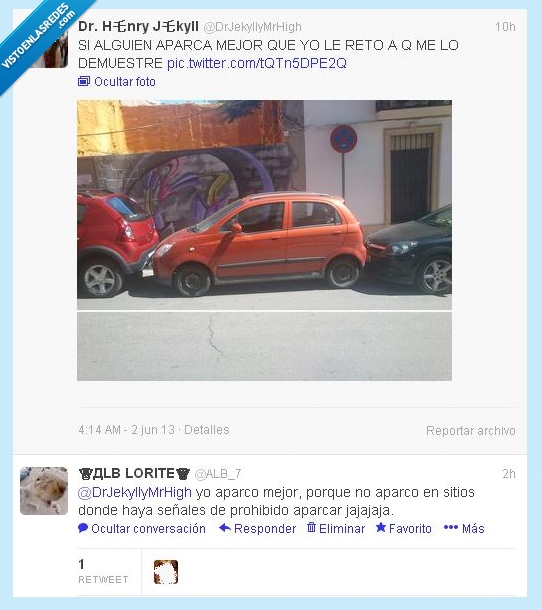Click the Ocultar foto photo icon

(x=84, y=81)
